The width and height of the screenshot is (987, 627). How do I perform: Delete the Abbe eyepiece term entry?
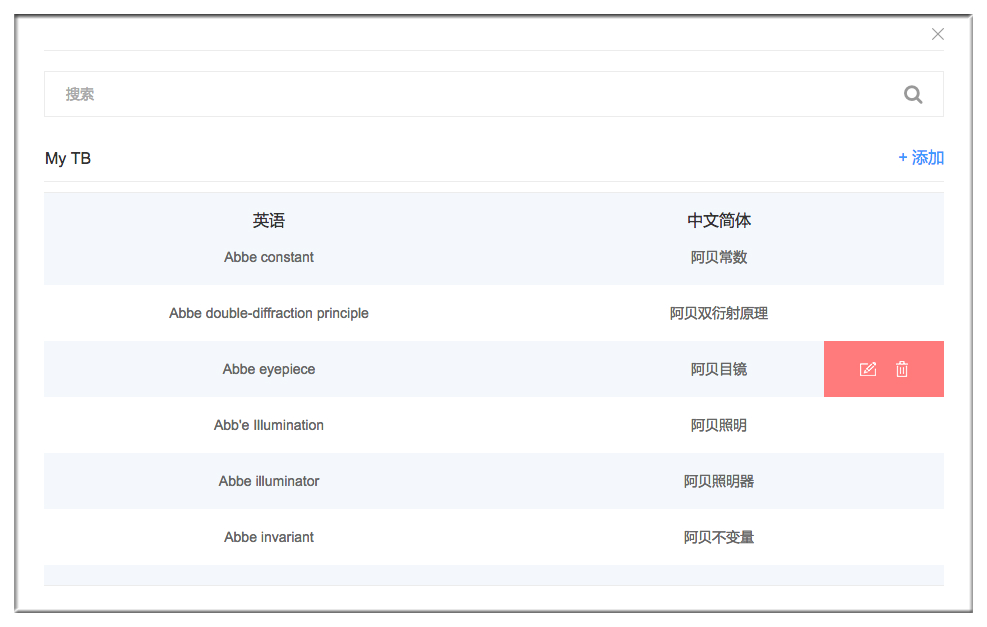tap(901, 370)
